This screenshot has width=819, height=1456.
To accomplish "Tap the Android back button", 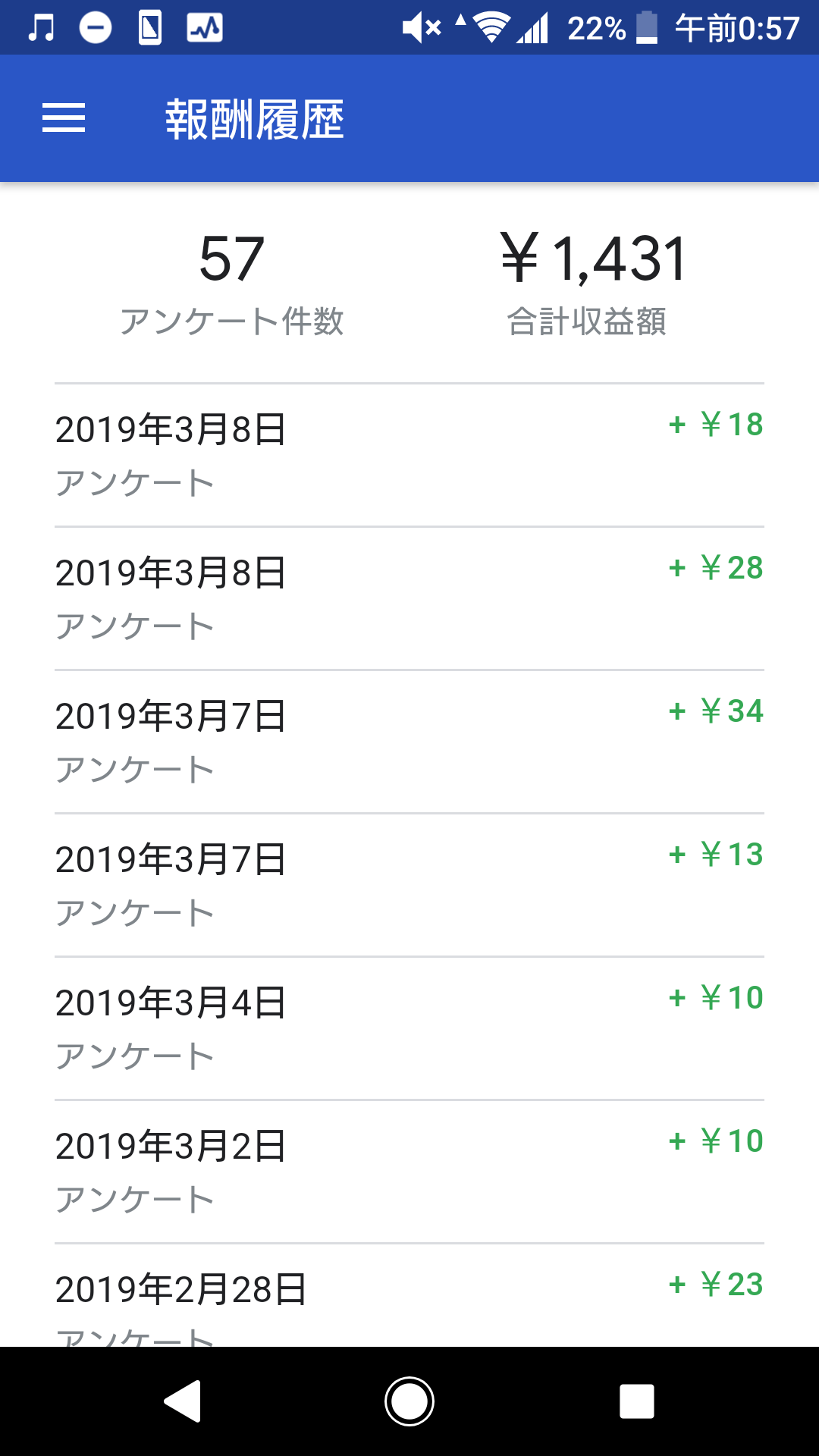I will click(x=183, y=1401).
